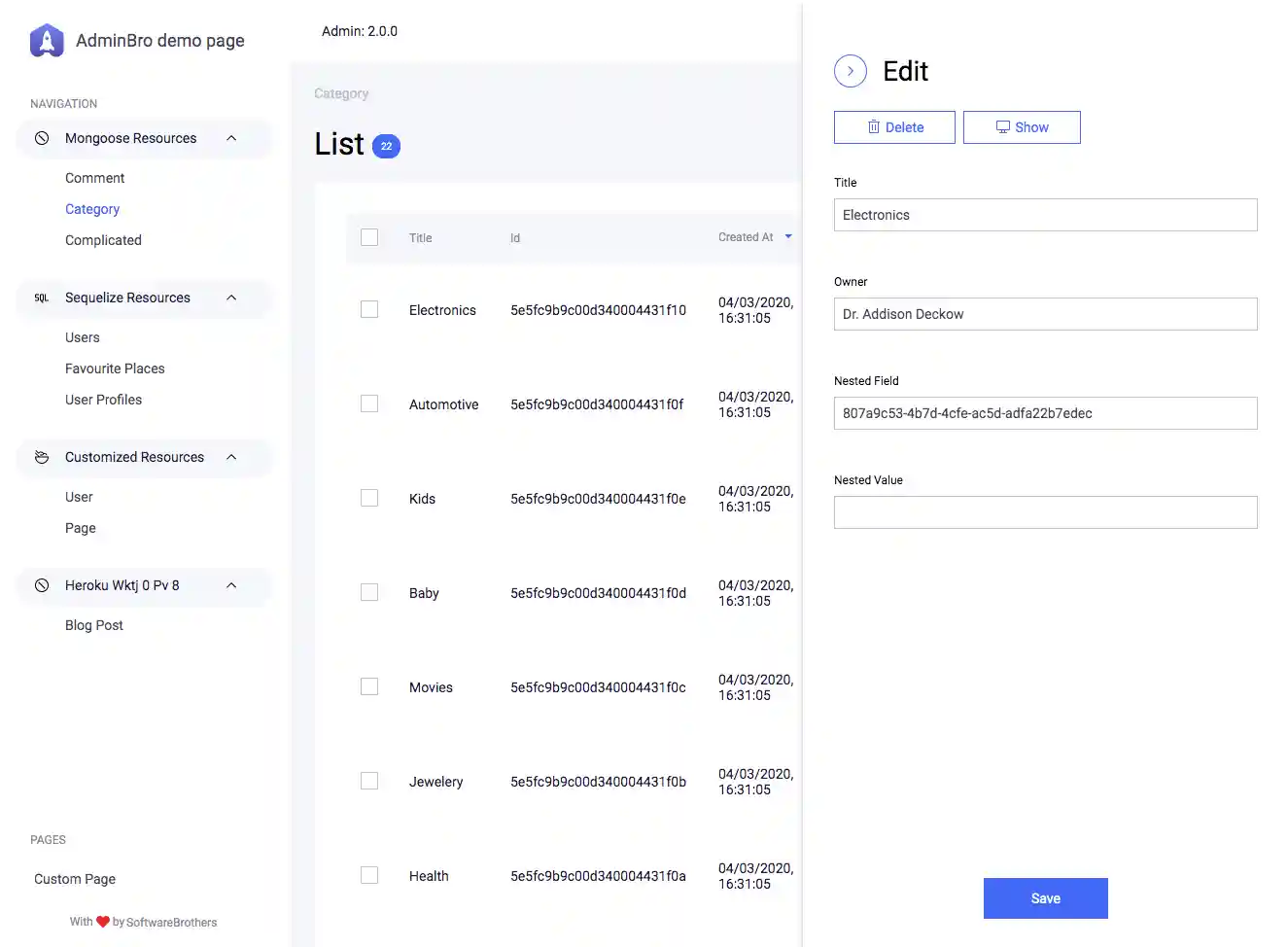Viewport: 1288px width, 947px height.
Task: Click the Owner field with Dr. Addison Deckow
Action: 1045,314
